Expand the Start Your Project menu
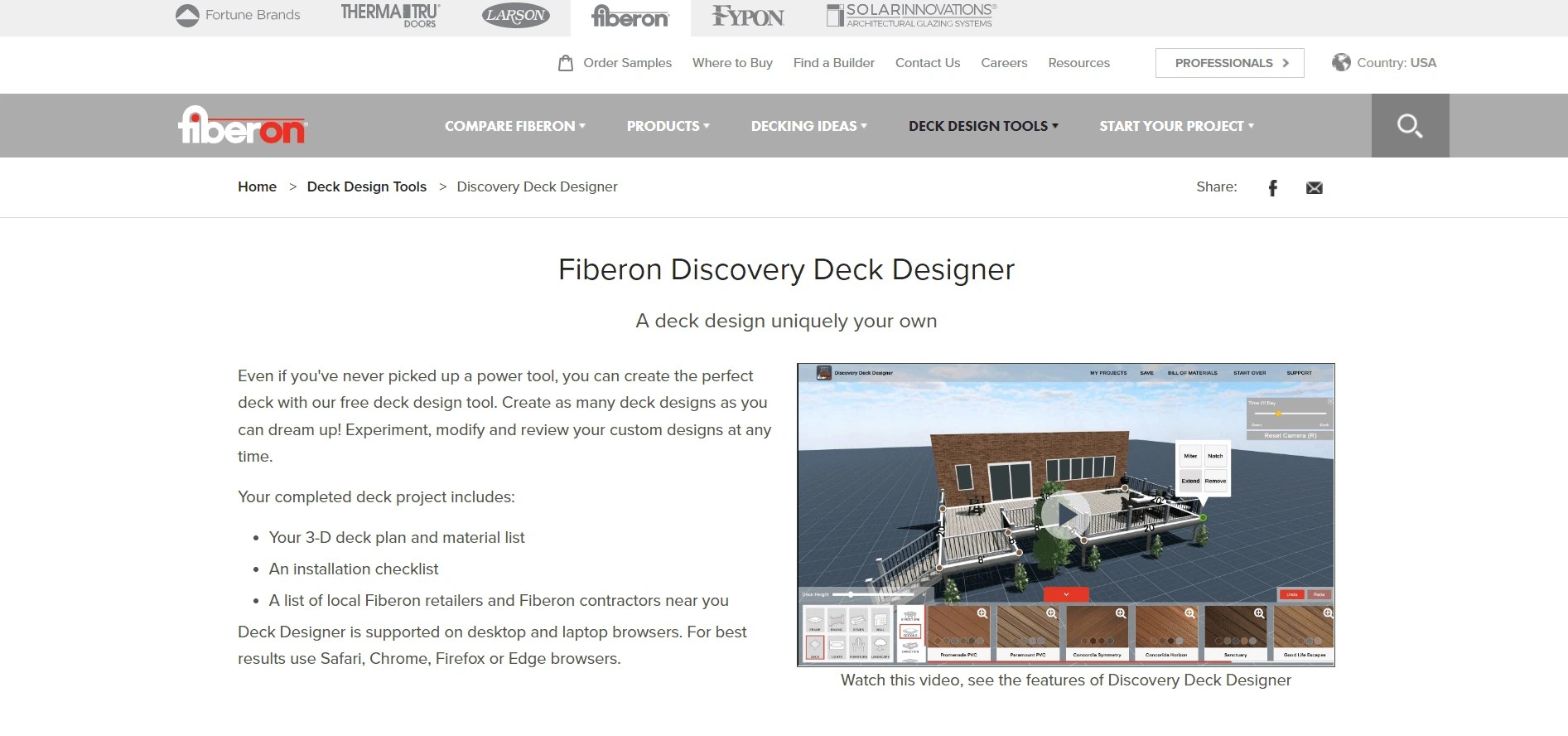This screenshot has height=736, width=1568. (1177, 126)
